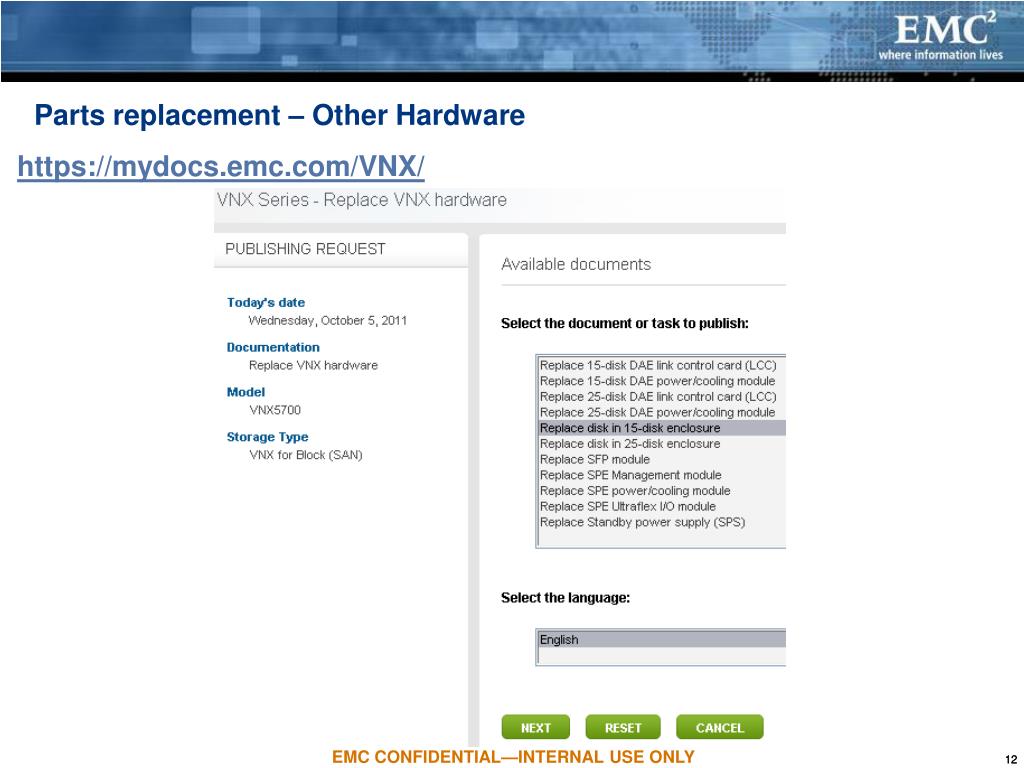
Task: Click the PUBLISHING REQUEST panel header
Action: [341, 249]
